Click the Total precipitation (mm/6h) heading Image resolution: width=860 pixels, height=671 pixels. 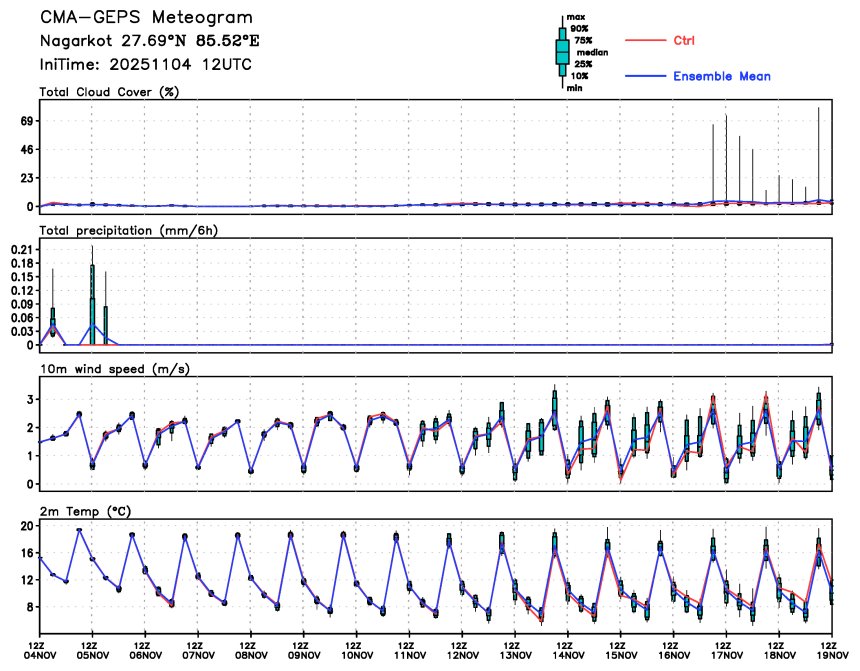tap(129, 230)
